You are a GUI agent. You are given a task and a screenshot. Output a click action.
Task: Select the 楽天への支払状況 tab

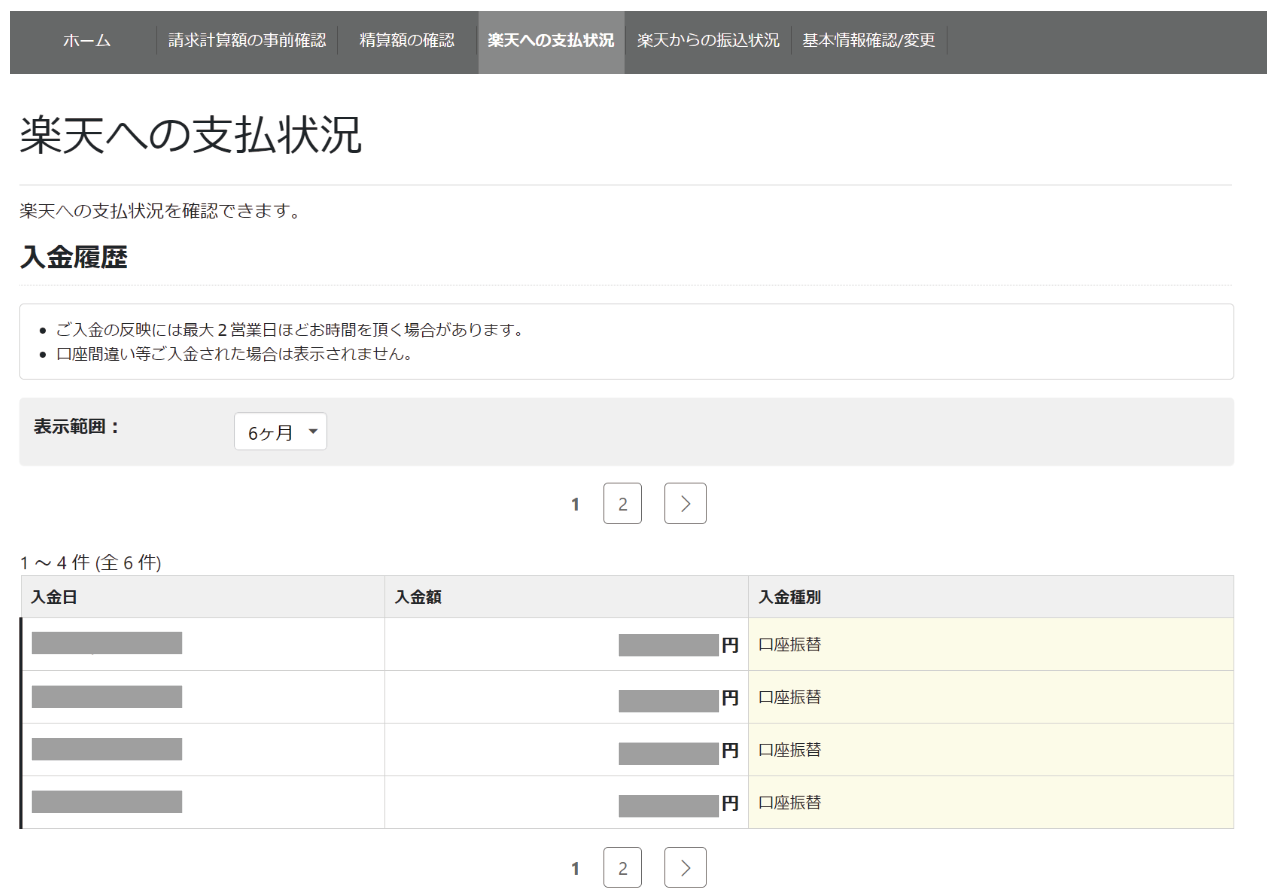click(551, 41)
